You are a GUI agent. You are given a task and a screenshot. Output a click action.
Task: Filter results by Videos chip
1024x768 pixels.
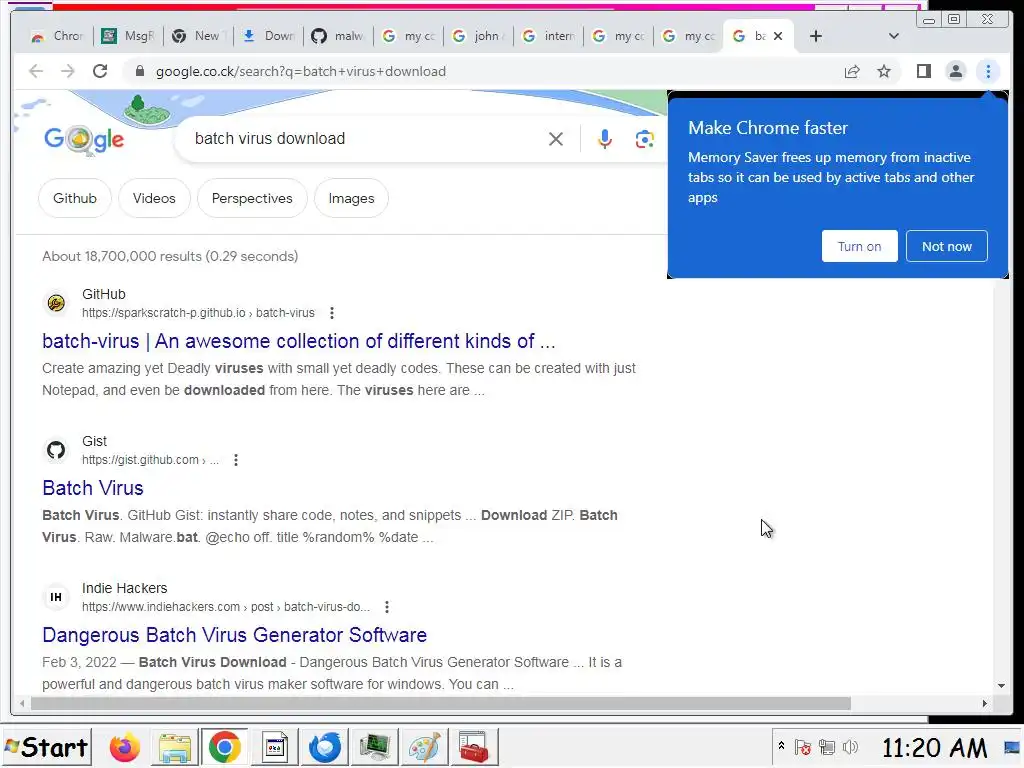point(154,198)
